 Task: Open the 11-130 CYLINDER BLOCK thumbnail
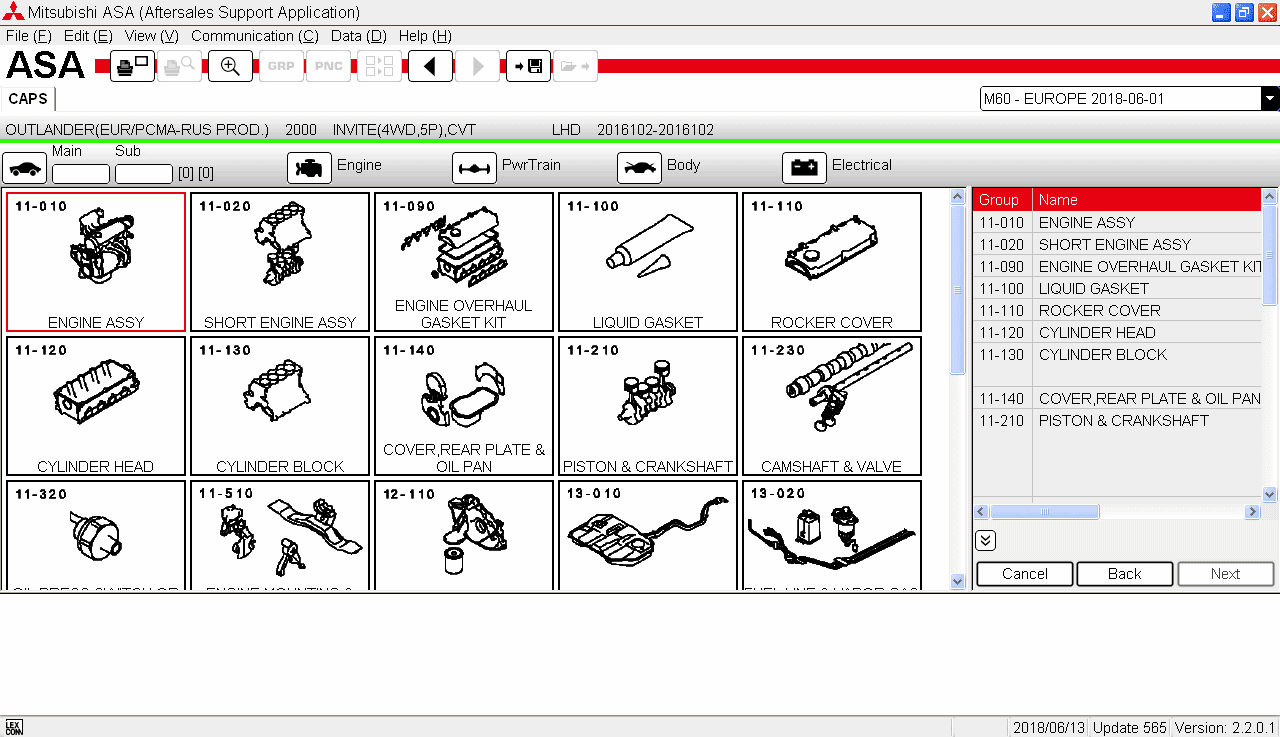click(280, 406)
